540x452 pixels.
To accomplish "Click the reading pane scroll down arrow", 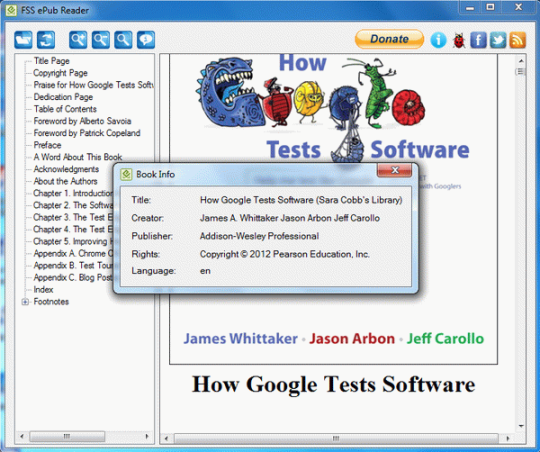I will point(521,426).
